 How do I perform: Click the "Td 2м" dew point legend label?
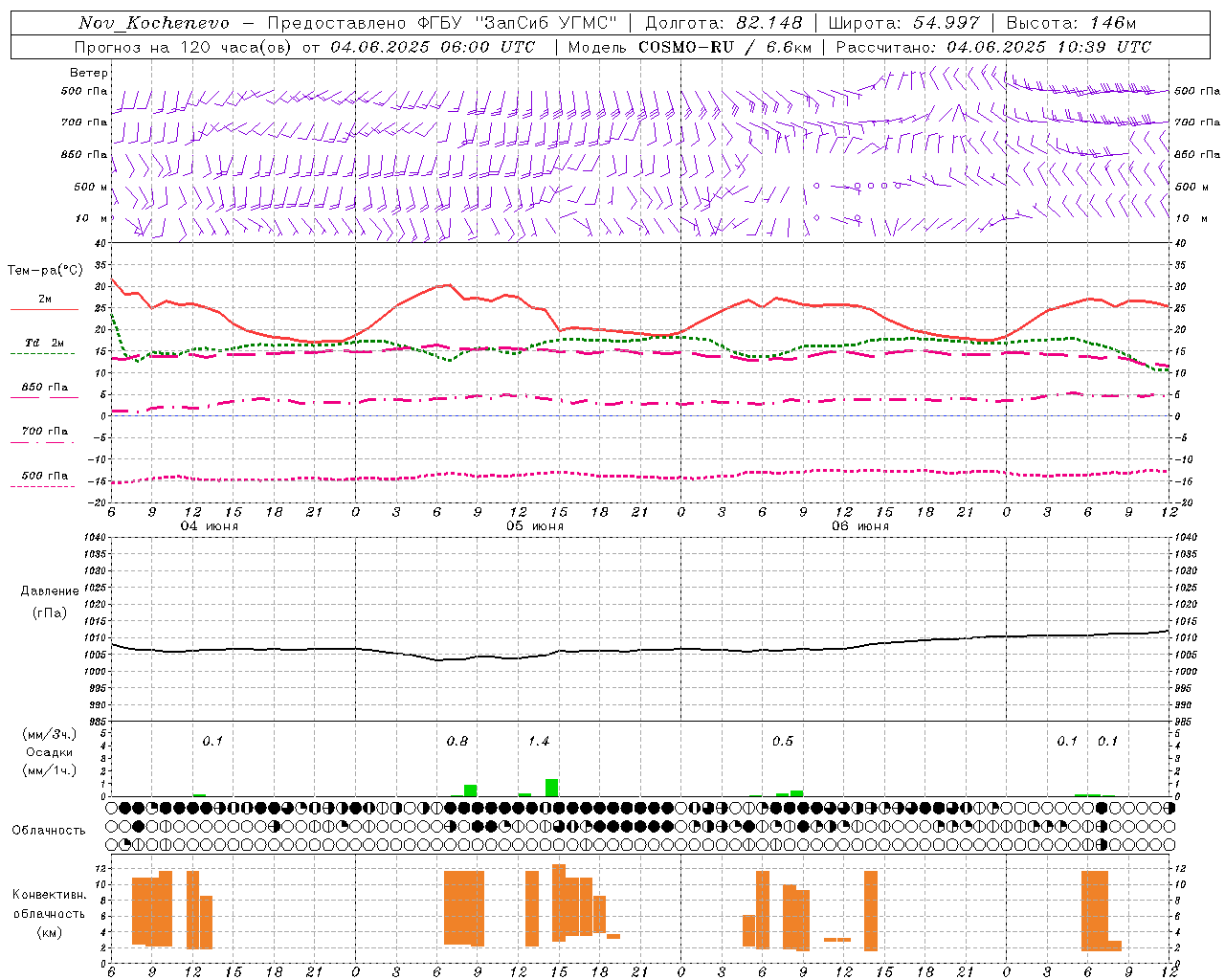pos(44,343)
